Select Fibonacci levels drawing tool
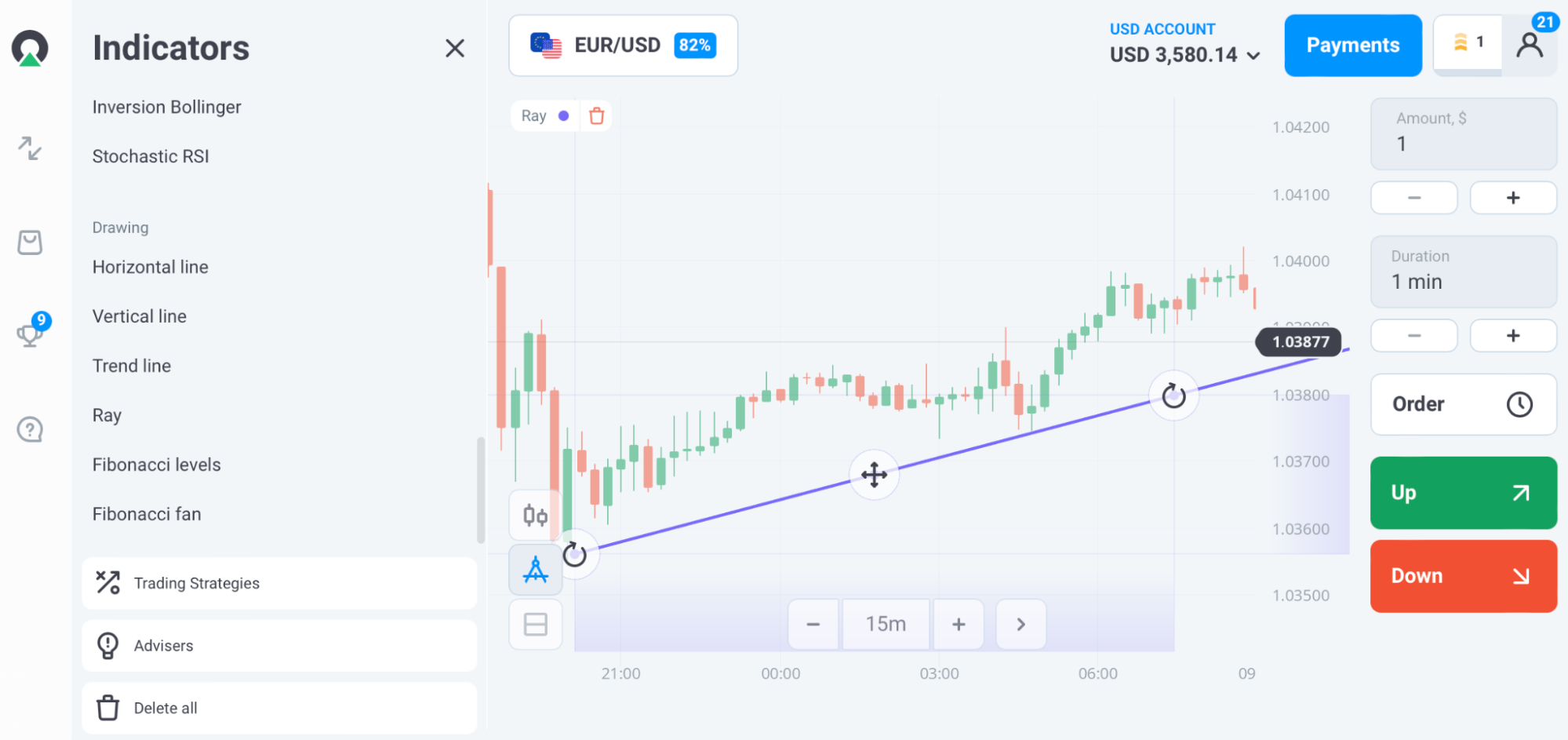Screen dimensions: 1568x740 pyautogui.click(x=157, y=465)
